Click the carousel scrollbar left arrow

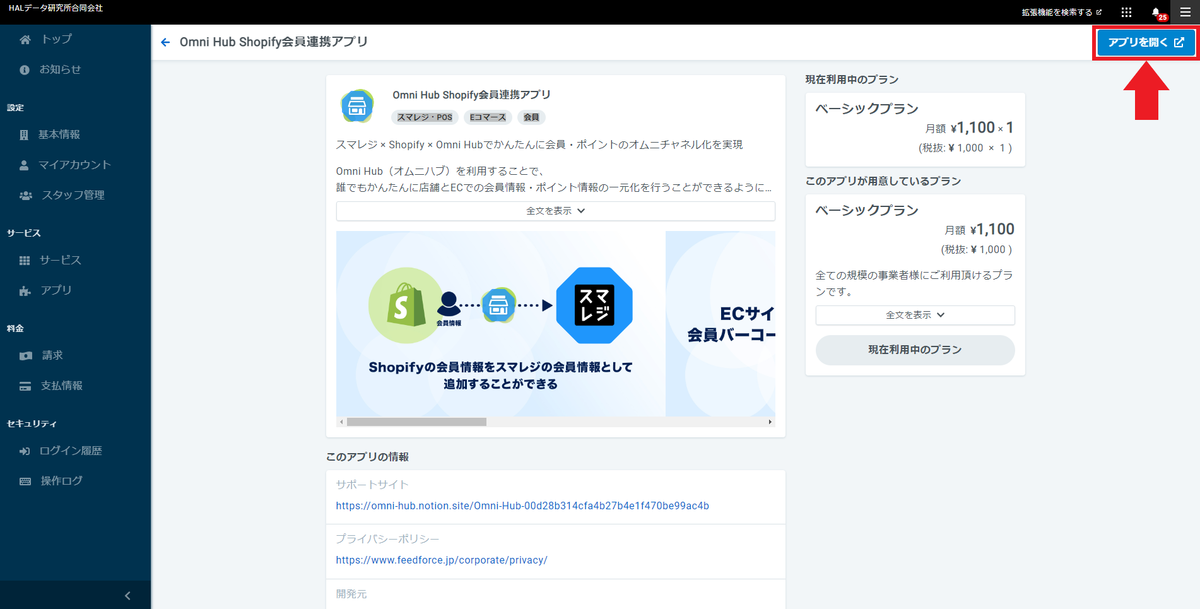341,422
